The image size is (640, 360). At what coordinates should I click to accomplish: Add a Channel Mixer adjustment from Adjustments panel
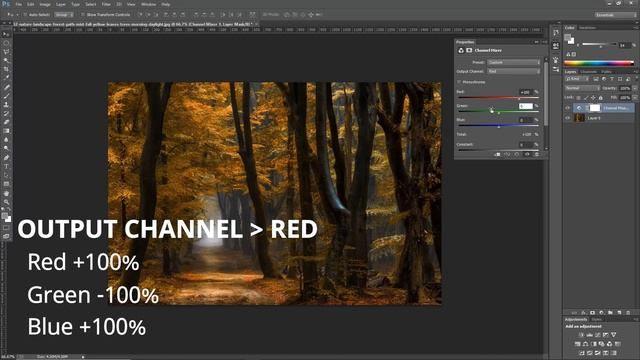click(609, 344)
